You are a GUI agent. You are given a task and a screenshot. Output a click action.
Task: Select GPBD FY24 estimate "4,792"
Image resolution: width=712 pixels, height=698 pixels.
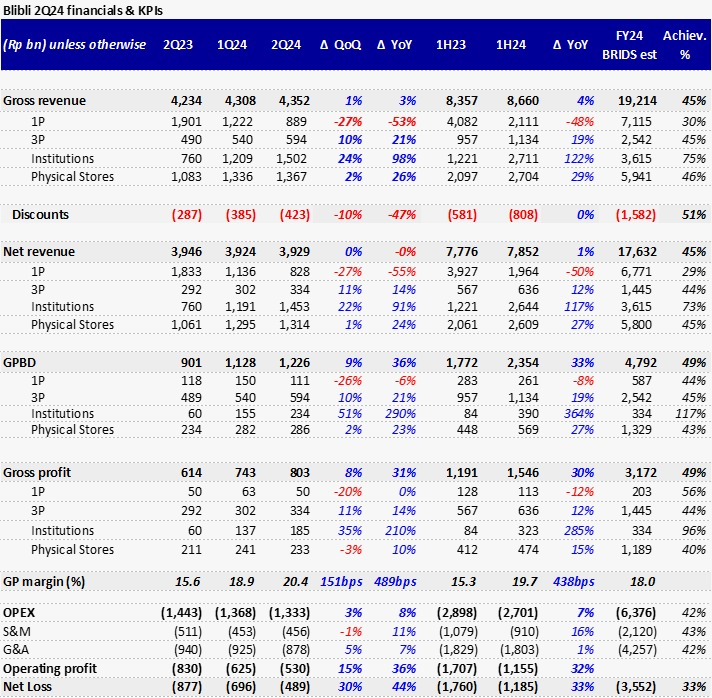point(640,362)
